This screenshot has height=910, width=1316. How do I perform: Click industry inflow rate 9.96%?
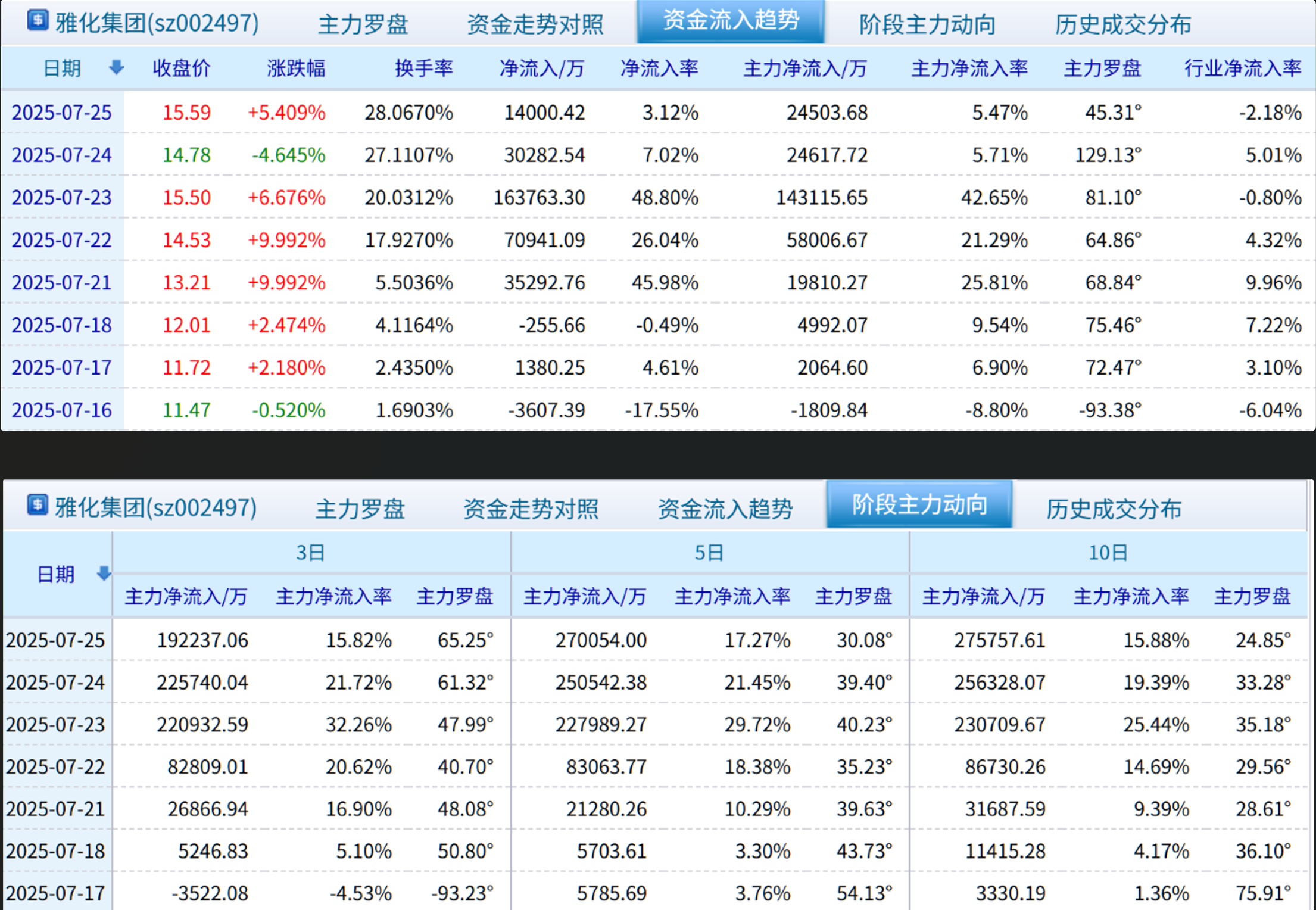(1273, 282)
